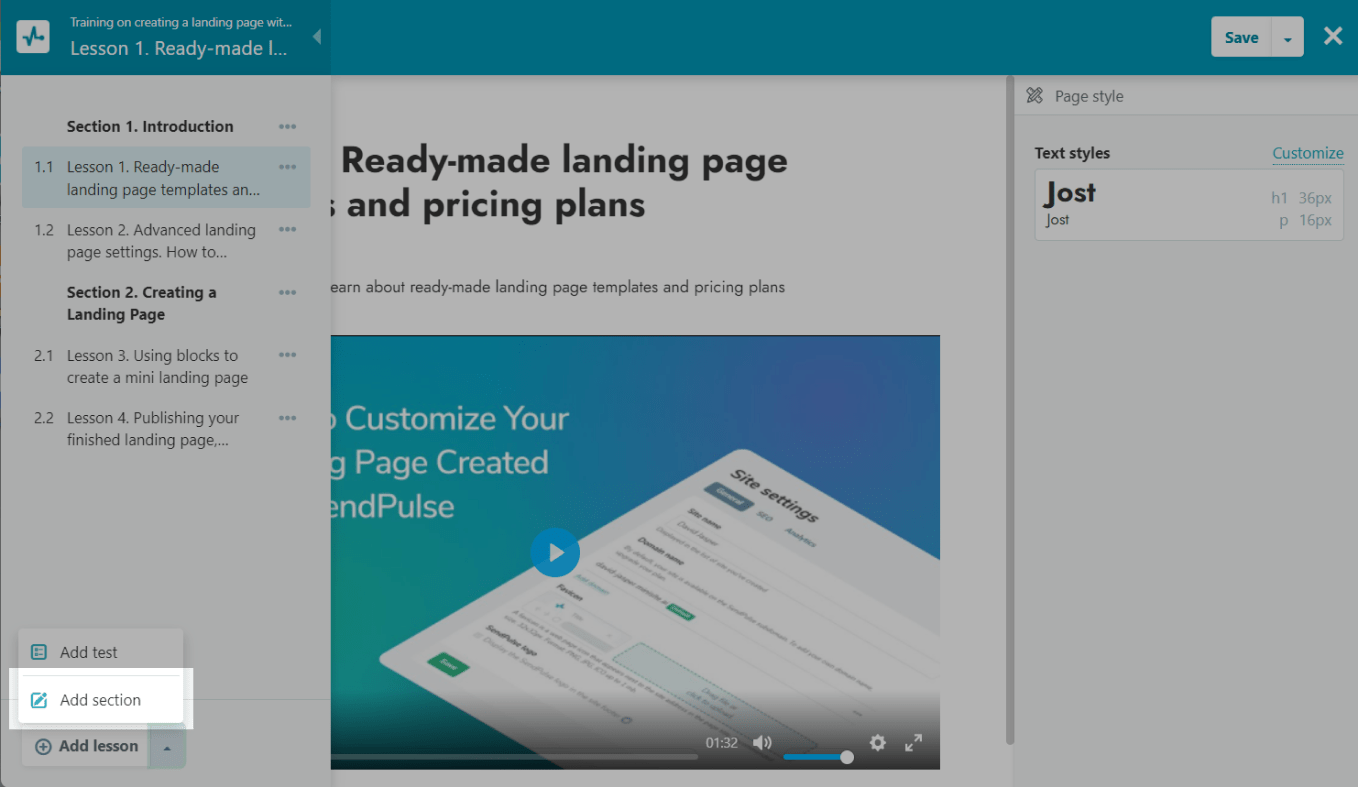Collapse the sidebar with the left arrow
Screen dimensions: 1358x787
(317, 37)
